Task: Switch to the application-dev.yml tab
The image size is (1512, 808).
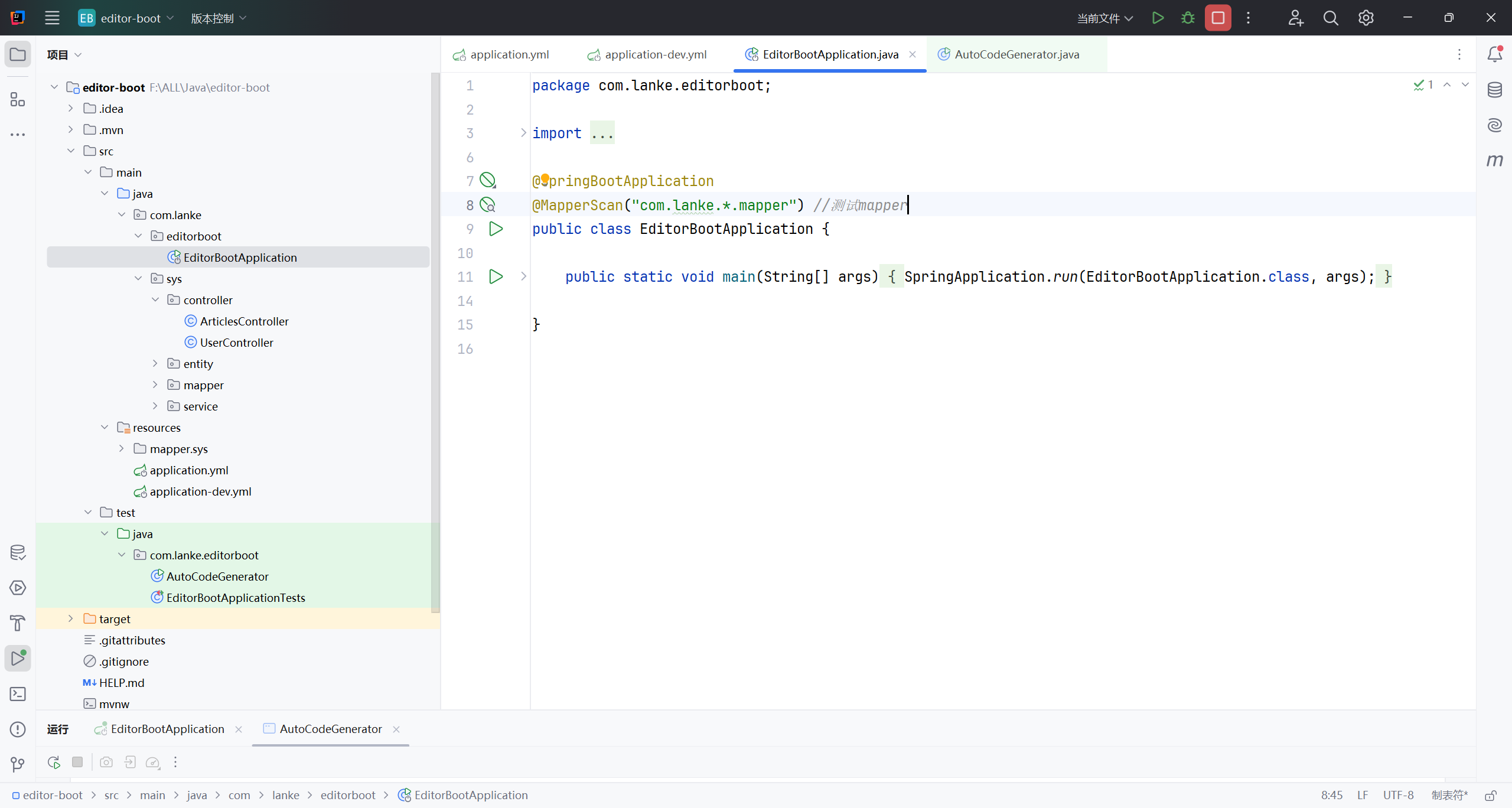Action: pos(647,54)
